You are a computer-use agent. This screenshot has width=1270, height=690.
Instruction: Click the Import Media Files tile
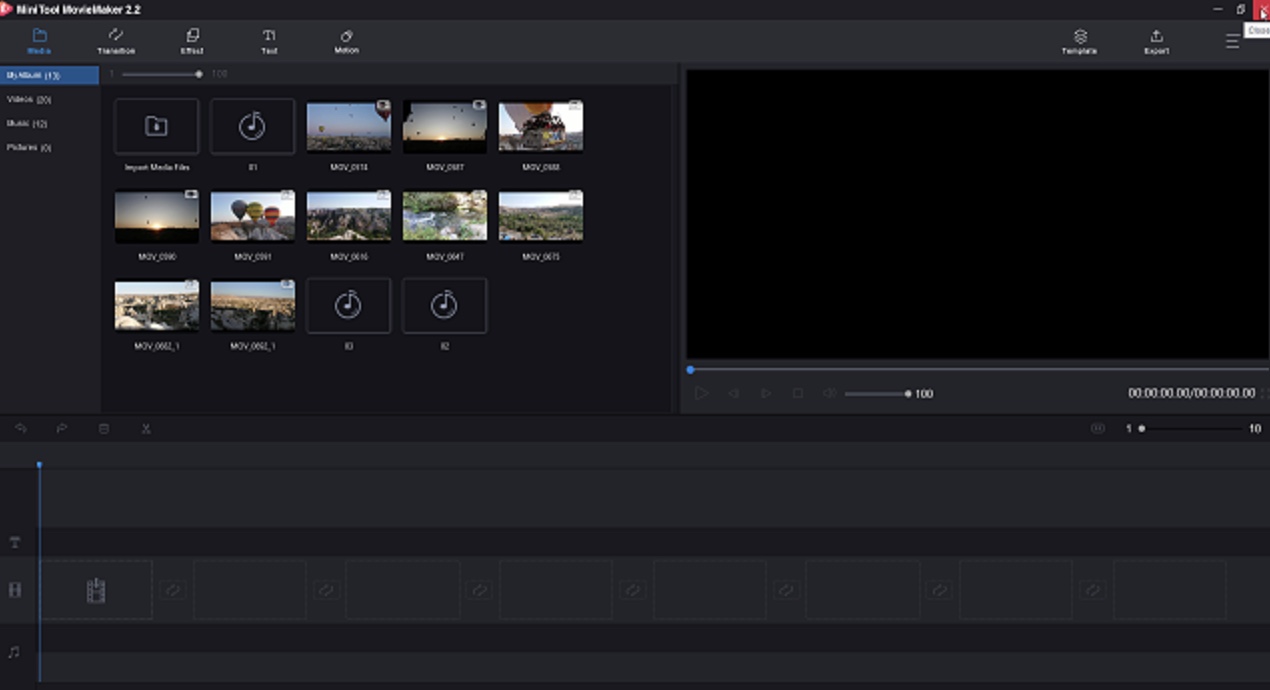tap(157, 126)
